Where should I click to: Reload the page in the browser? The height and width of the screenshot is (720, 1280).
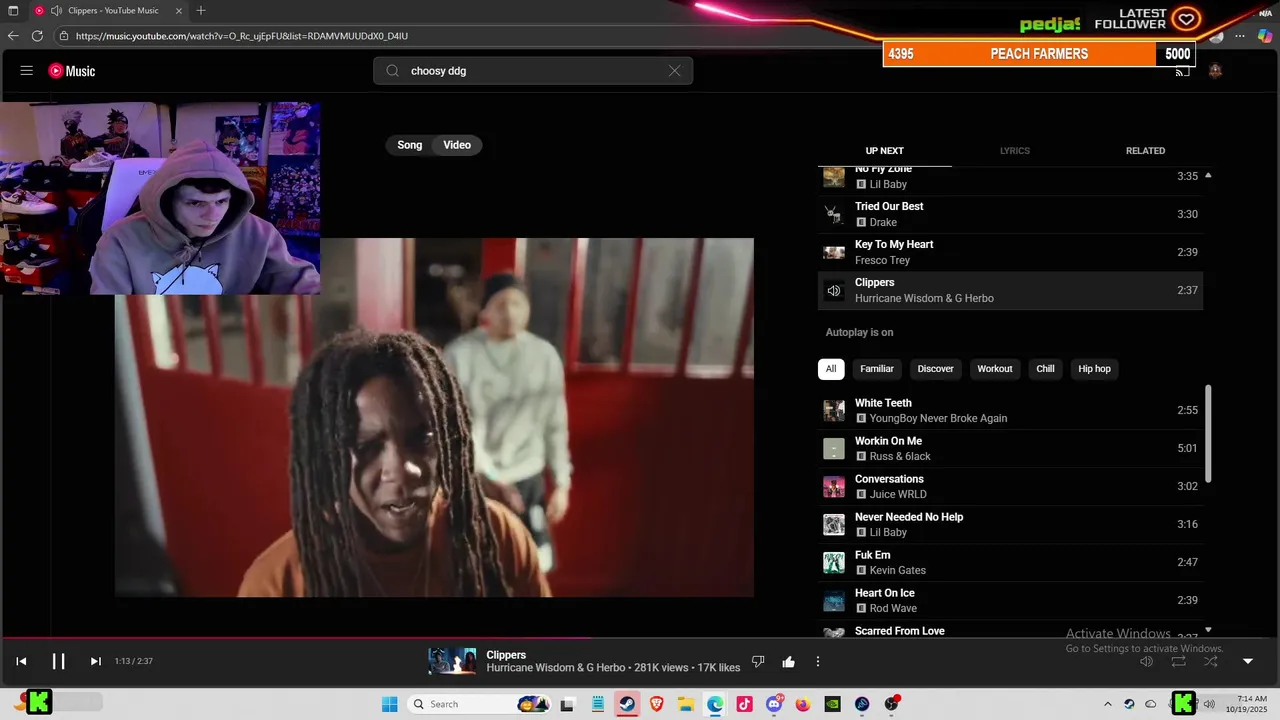tap(37, 36)
